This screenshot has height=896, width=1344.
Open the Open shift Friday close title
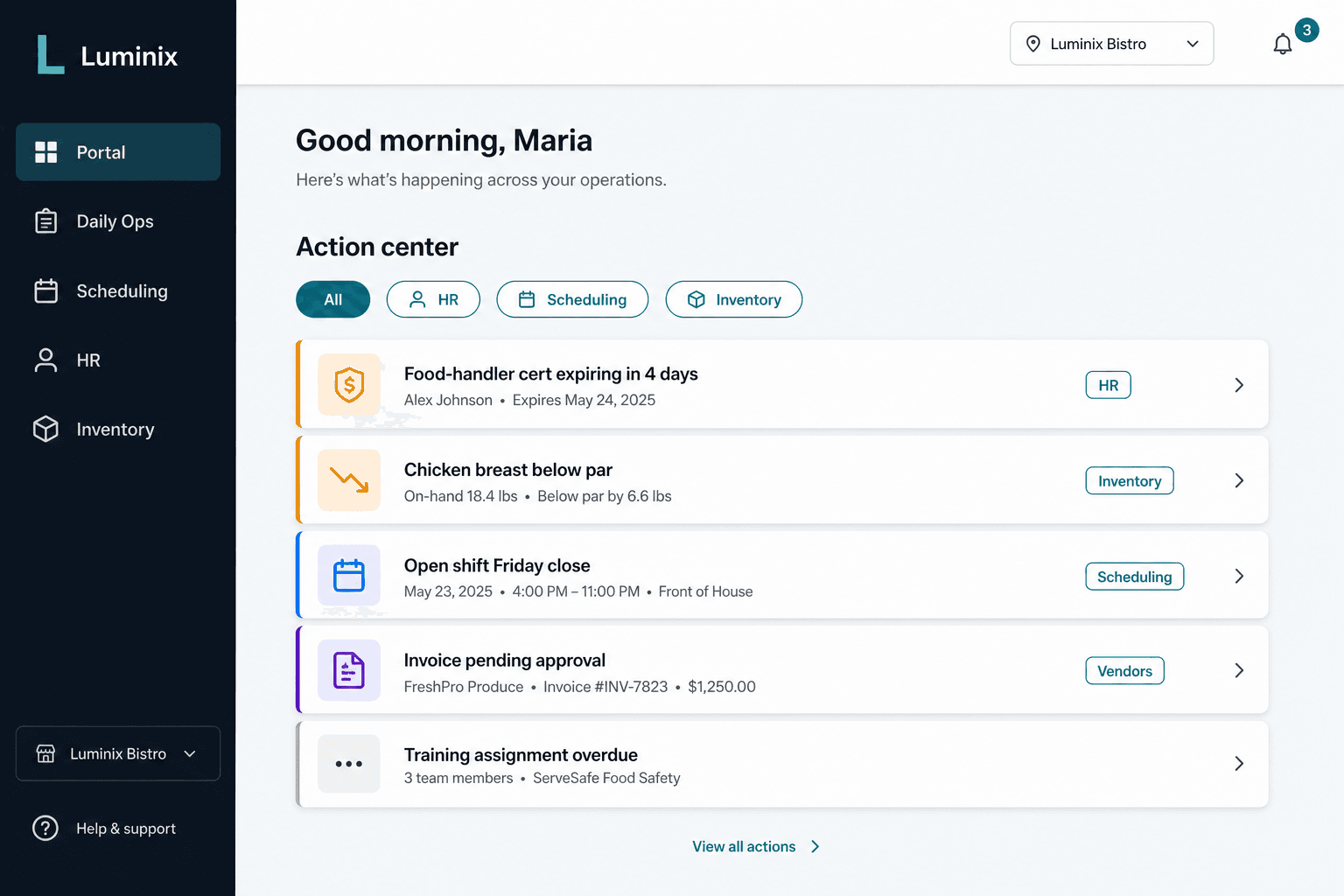(497, 565)
